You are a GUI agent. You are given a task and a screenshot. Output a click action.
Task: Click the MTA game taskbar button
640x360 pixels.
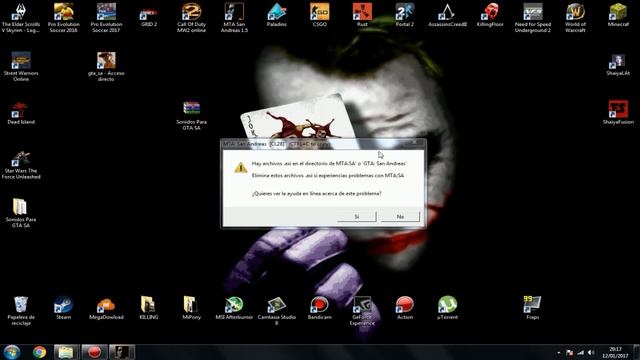click(x=122, y=352)
